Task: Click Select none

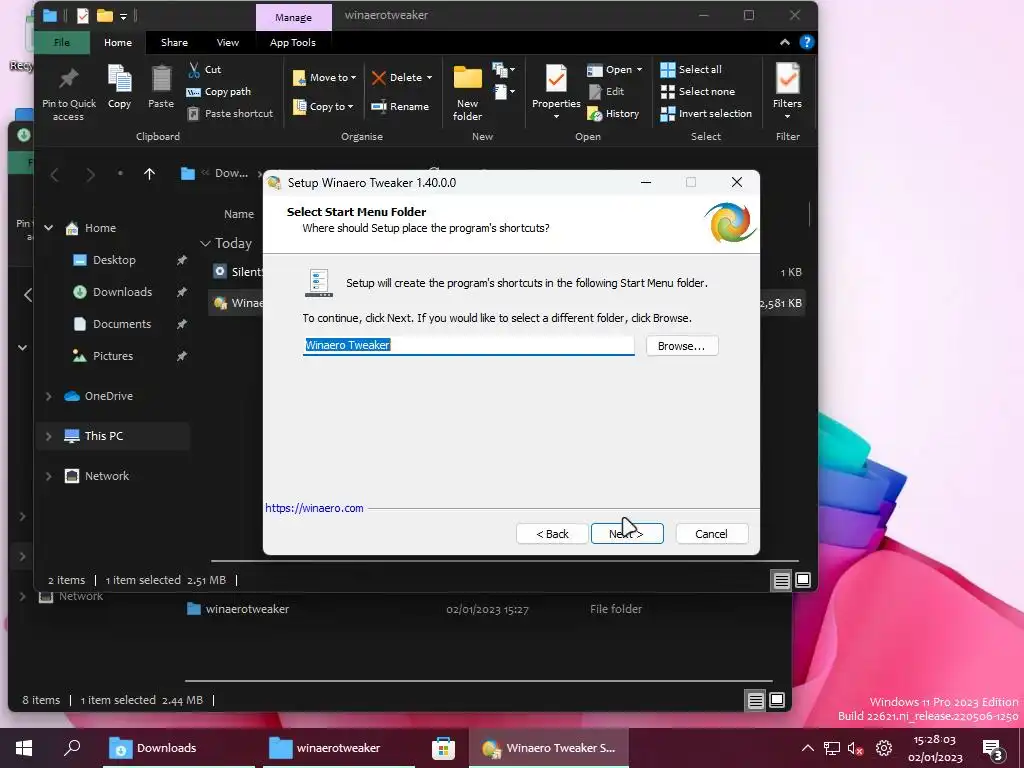Action: (697, 91)
